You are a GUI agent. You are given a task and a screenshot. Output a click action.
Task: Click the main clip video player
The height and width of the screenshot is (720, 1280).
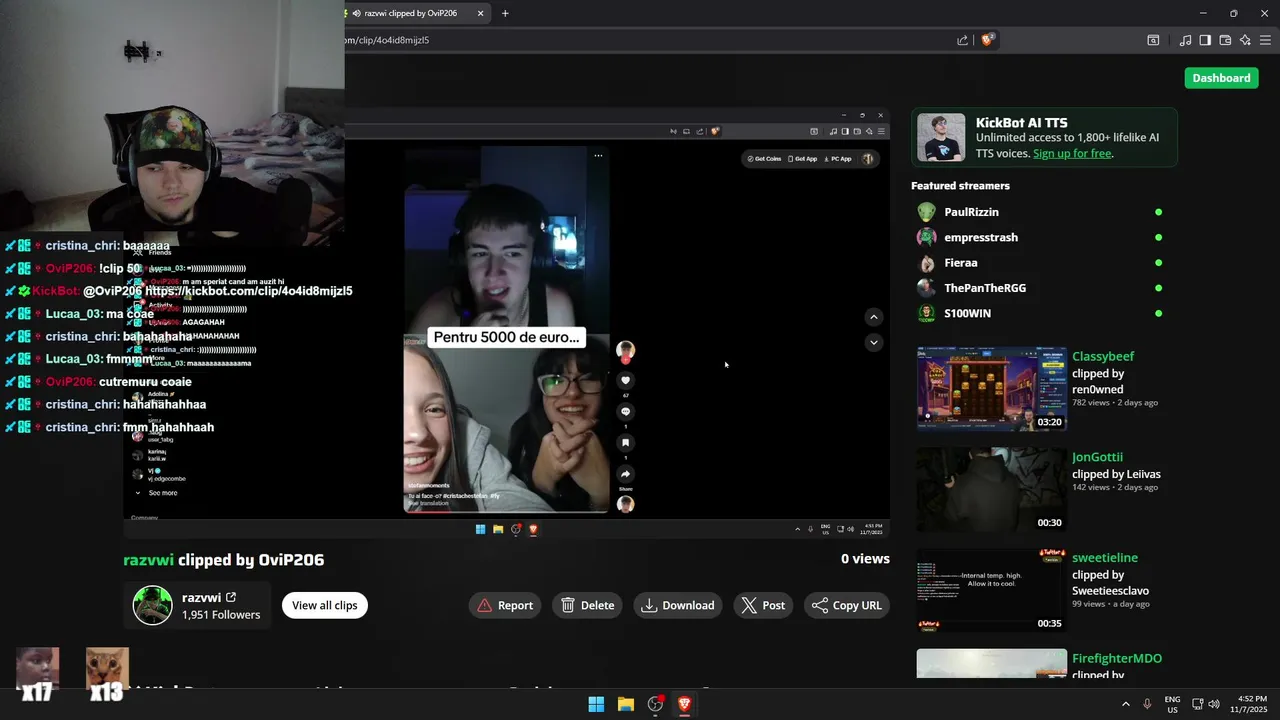coord(506,324)
